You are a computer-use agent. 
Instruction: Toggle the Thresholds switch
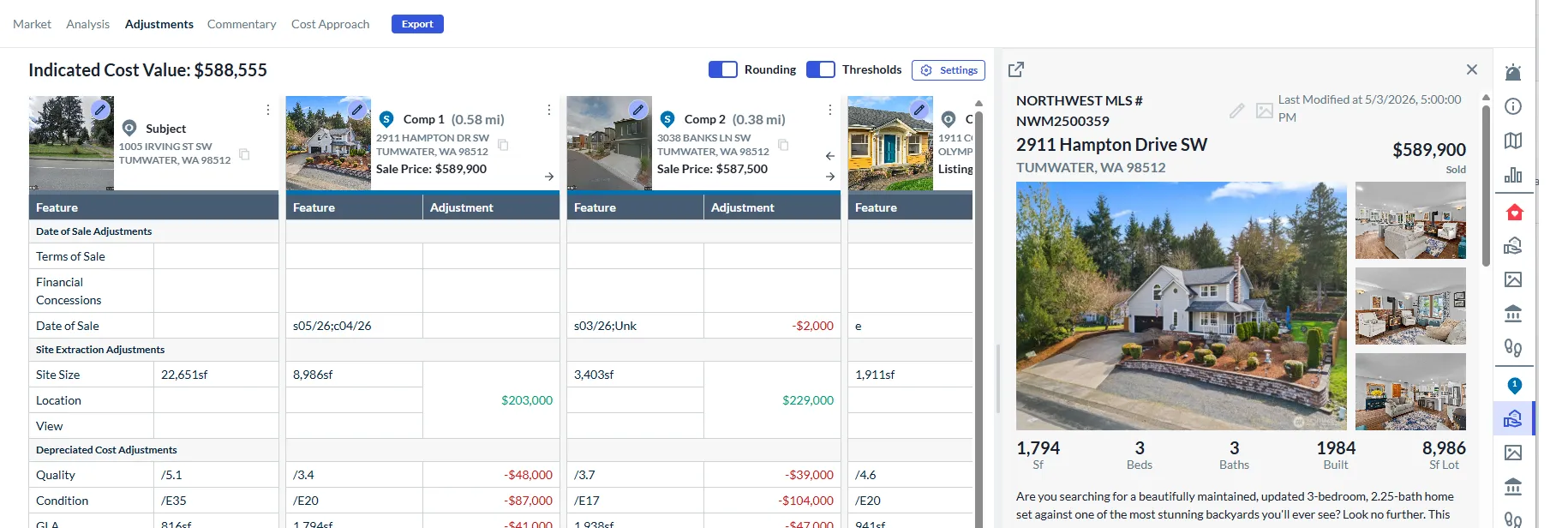pos(821,69)
